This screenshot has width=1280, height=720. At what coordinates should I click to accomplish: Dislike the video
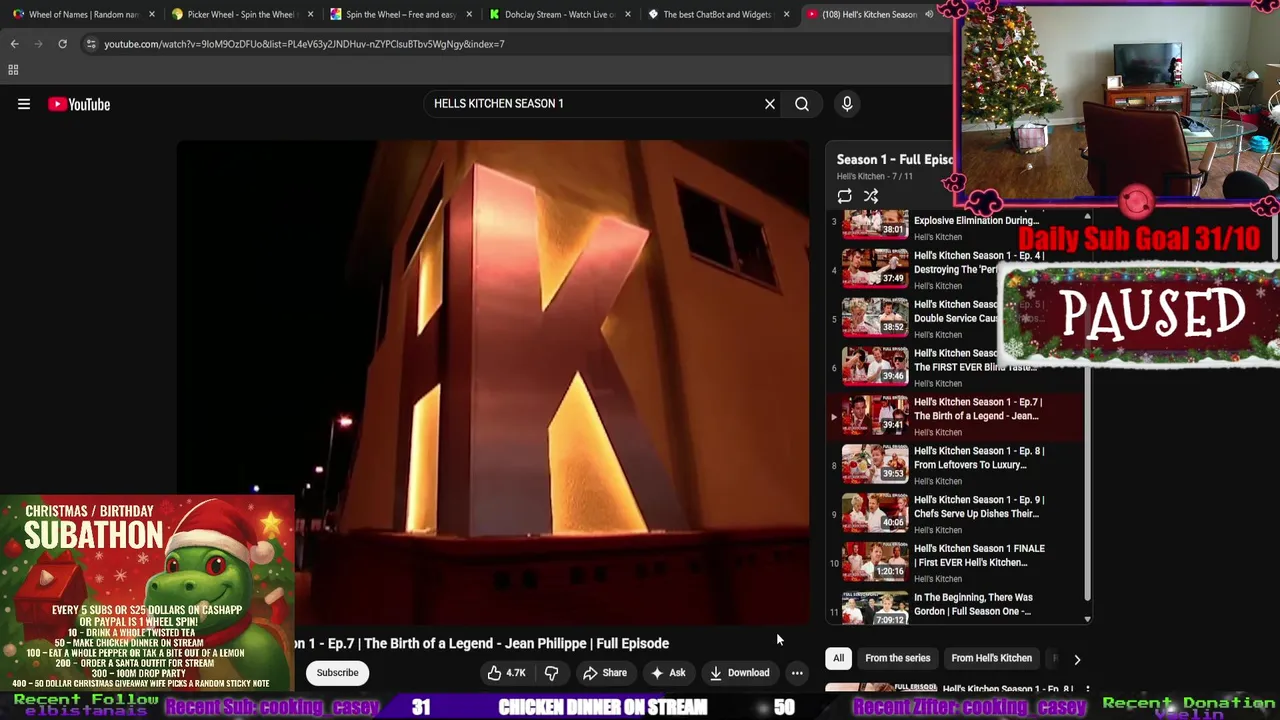(x=551, y=673)
